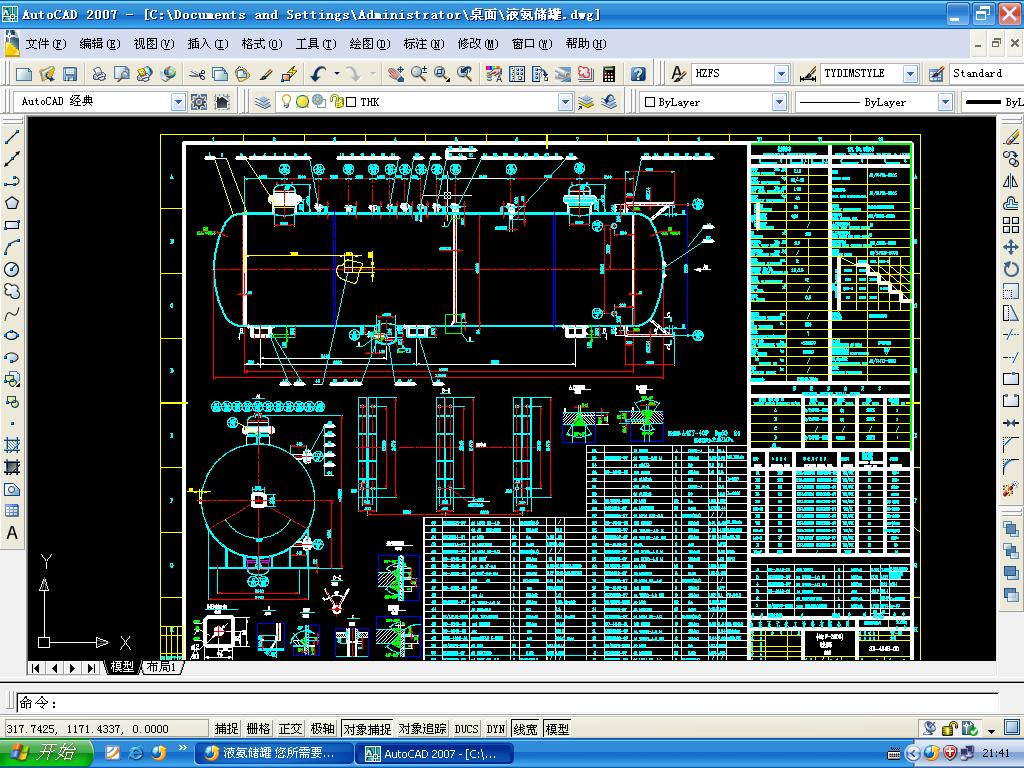
Task: Select the Multiline Text tool (A)
Action: pyautogui.click(x=12, y=534)
